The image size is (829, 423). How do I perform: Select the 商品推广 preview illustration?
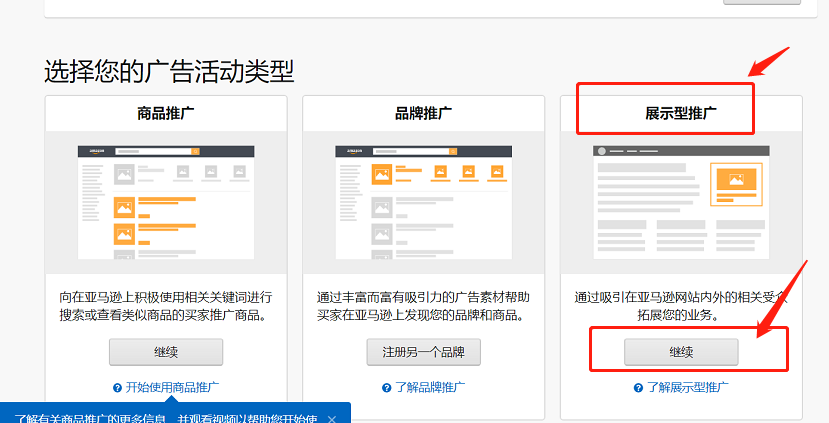[166, 203]
